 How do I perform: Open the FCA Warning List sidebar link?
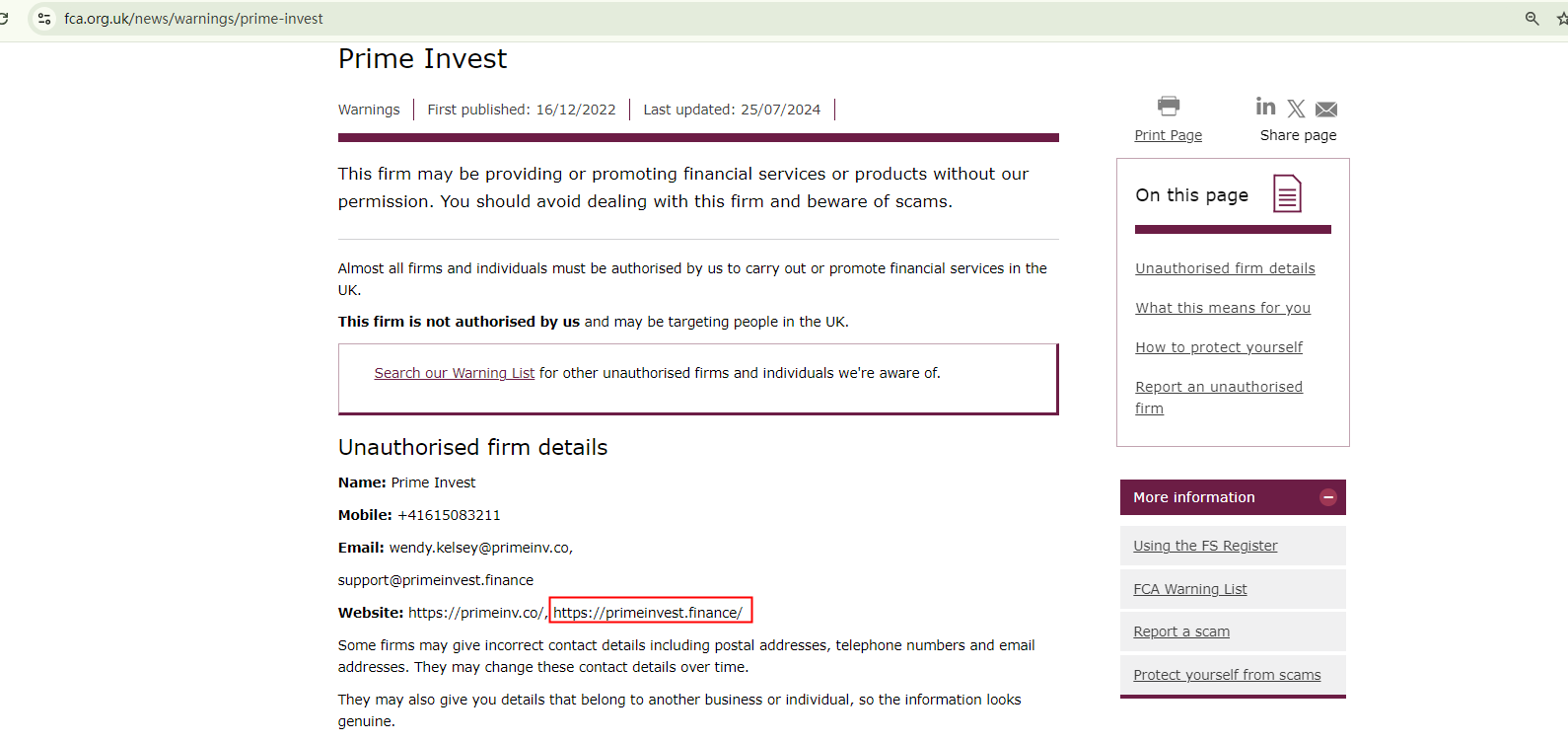1190,589
